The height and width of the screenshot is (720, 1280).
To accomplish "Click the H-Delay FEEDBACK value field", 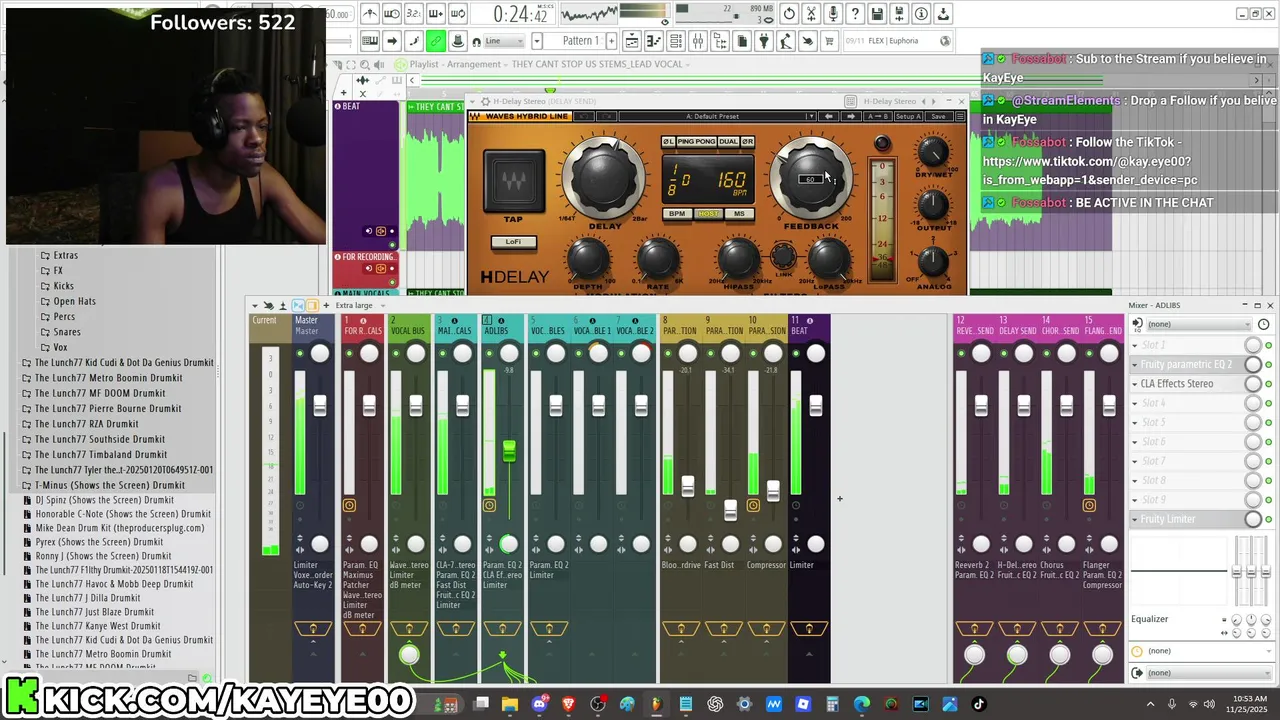I will [811, 179].
